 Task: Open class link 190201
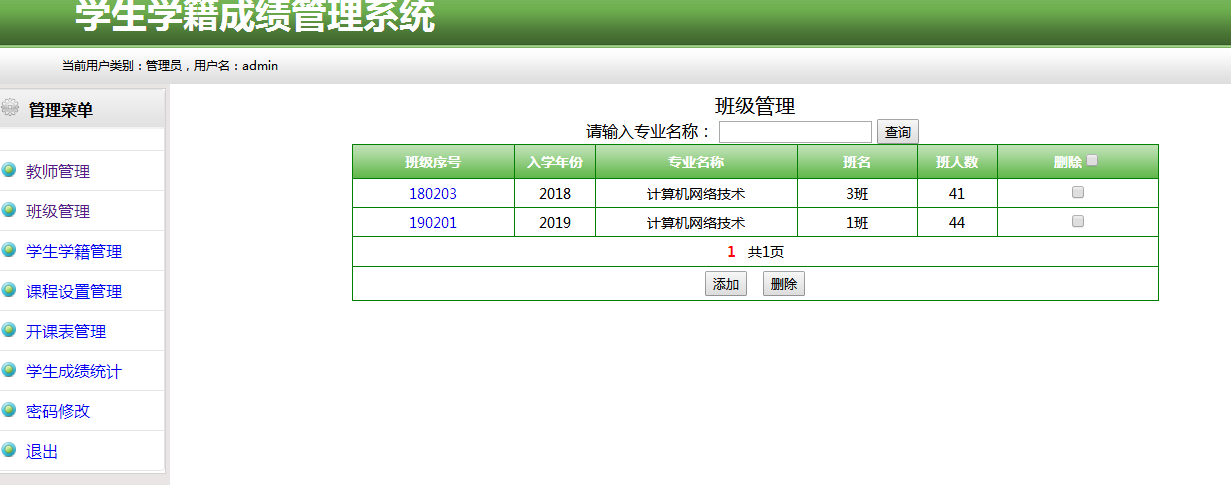tap(433, 223)
